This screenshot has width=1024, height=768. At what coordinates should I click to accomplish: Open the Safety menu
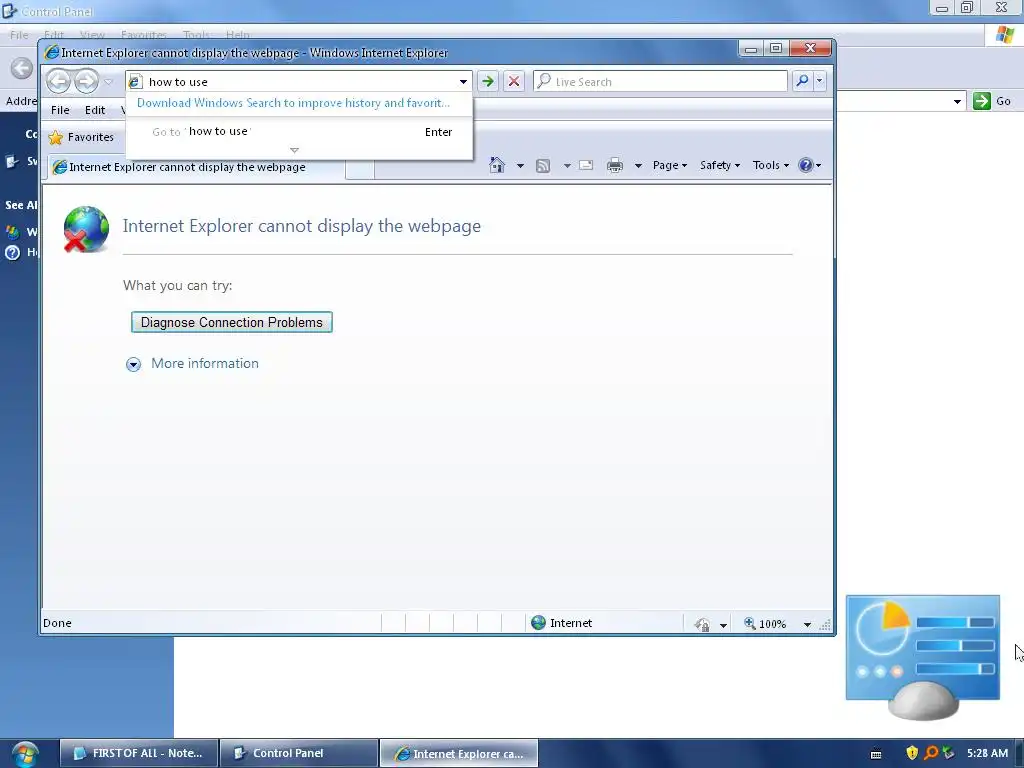[720, 165]
